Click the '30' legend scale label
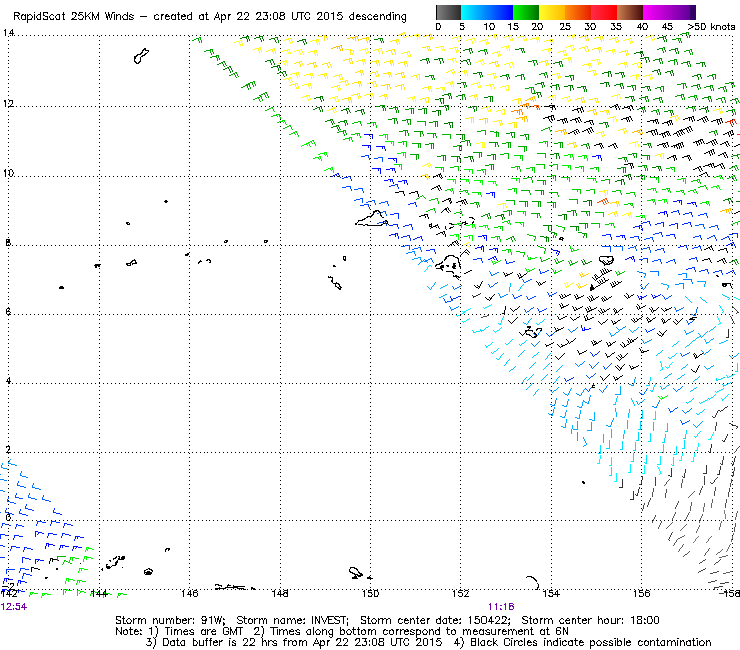The image size is (740, 650). pyautogui.click(x=590, y=27)
